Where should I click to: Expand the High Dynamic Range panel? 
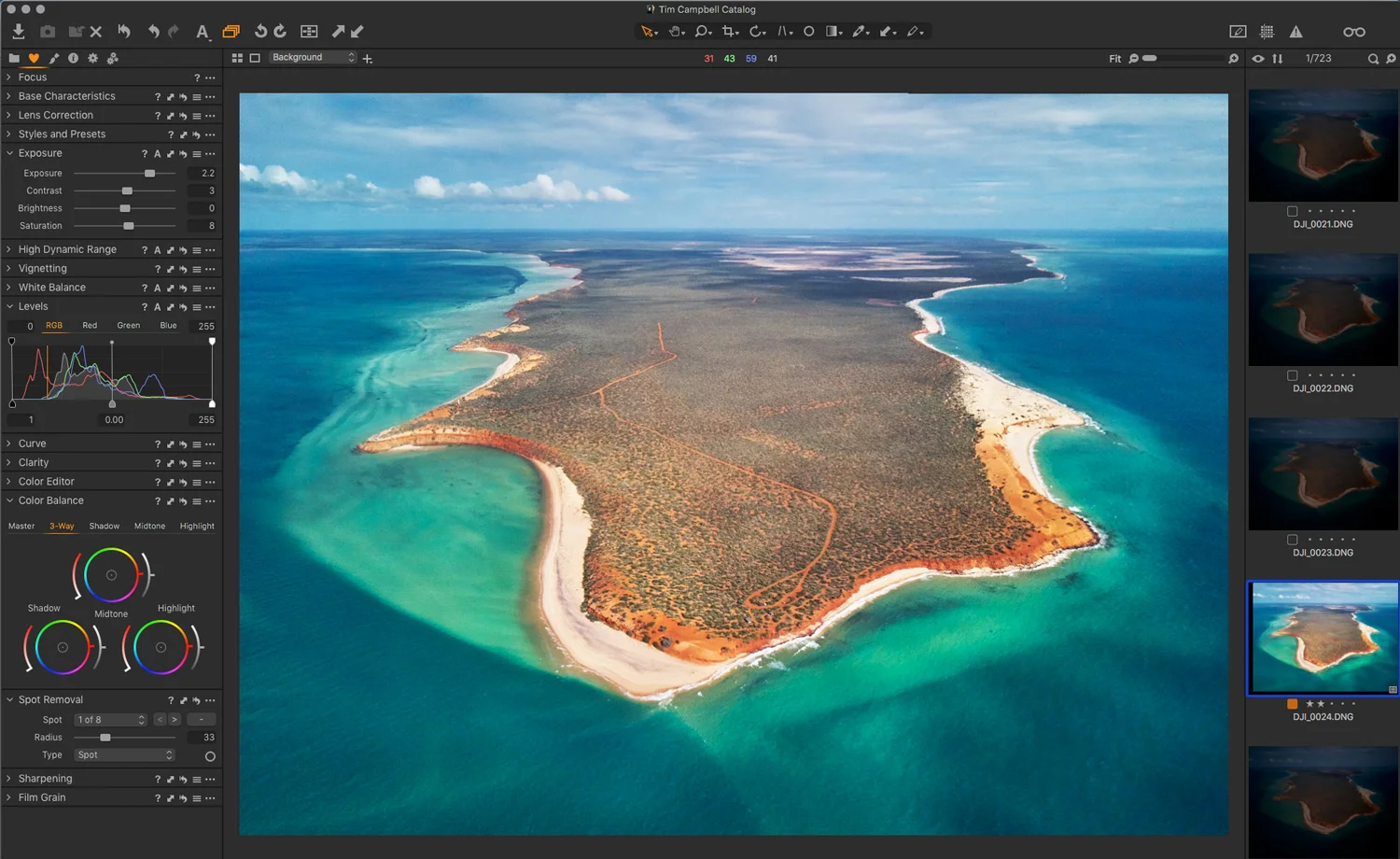[9, 249]
